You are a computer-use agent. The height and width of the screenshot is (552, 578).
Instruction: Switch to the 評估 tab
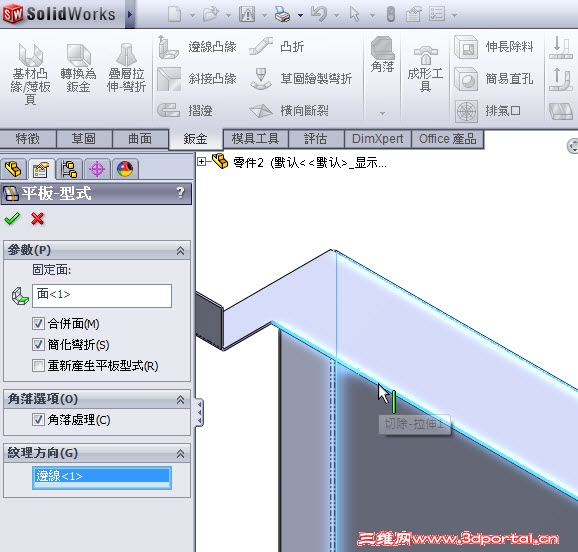click(x=316, y=139)
